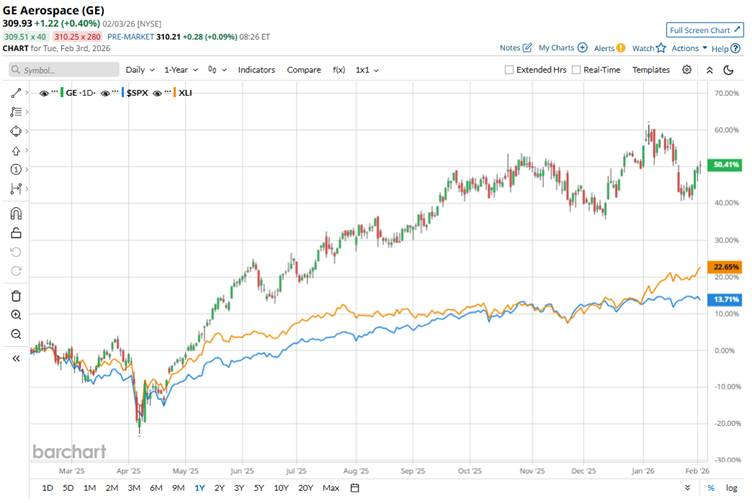The width and height of the screenshot is (752, 503).
Task: Open the Actions dropdown menu
Action: pyautogui.click(x=690, y=48)
